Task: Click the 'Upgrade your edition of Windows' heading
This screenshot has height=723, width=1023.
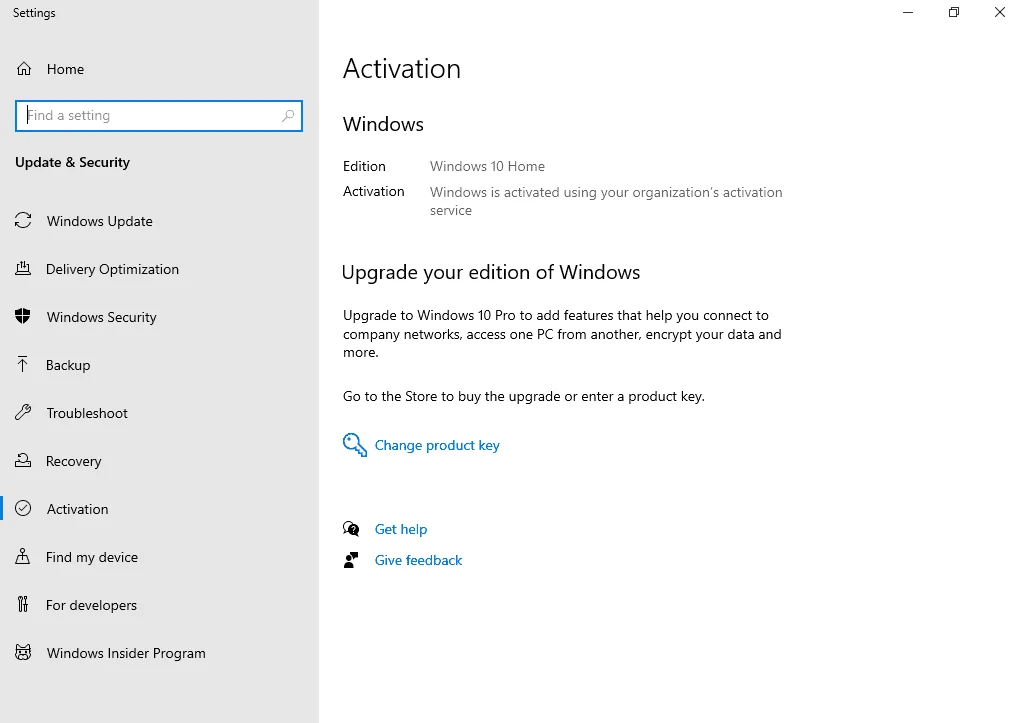Action: coord(491,272)
